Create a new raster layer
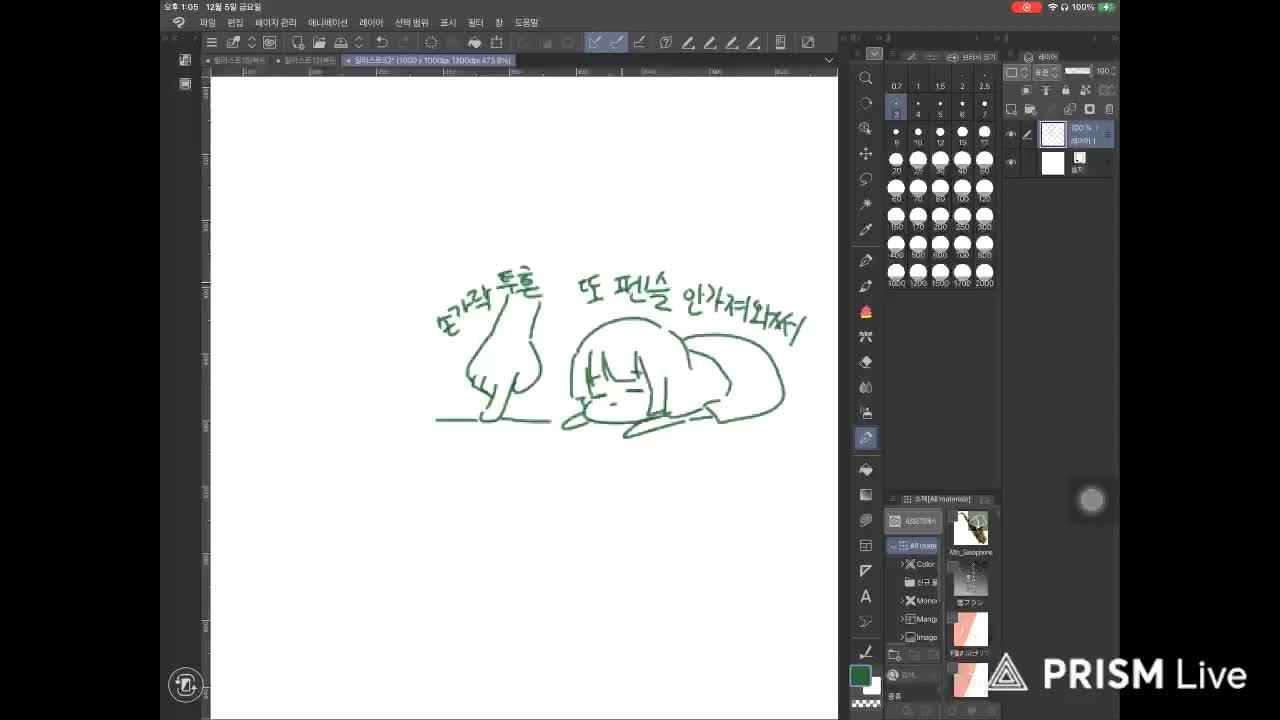1280x720 pixels. point(1009,109)
